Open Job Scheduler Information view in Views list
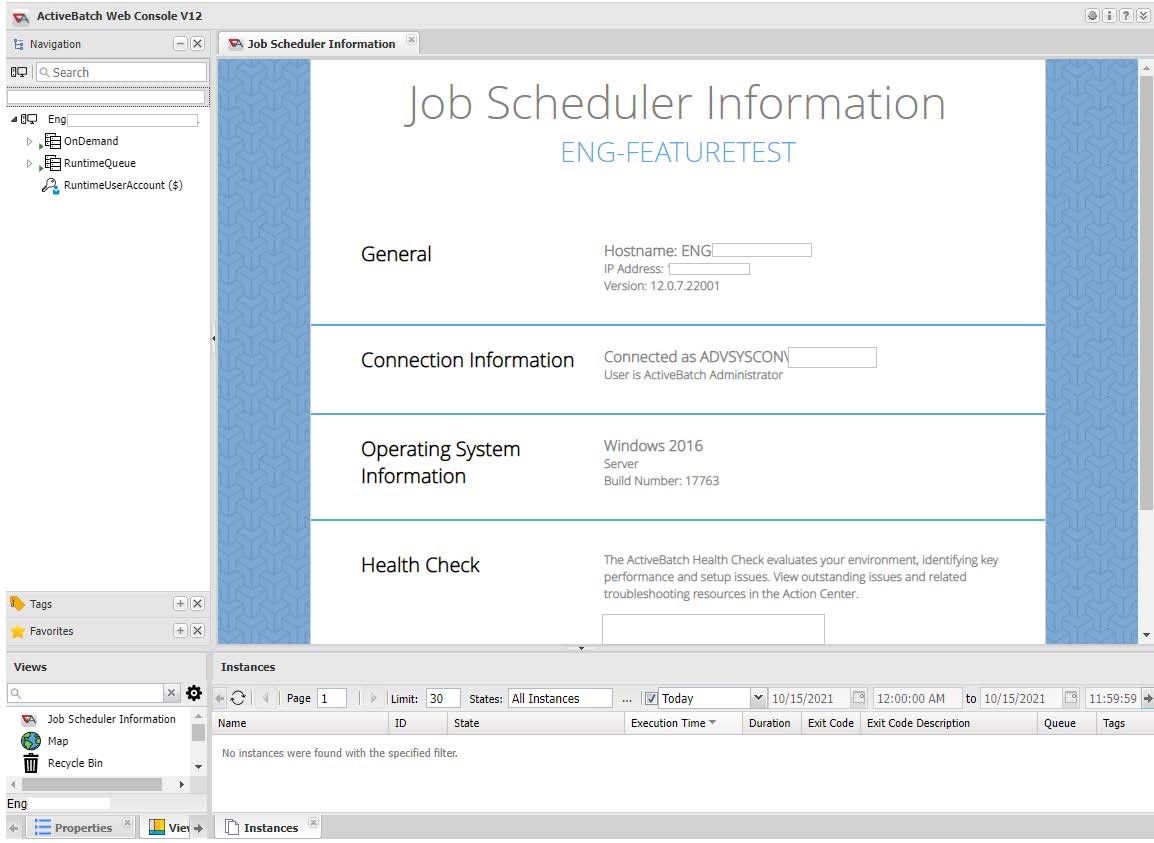1154x843 pixels. (x=111, y=719)
